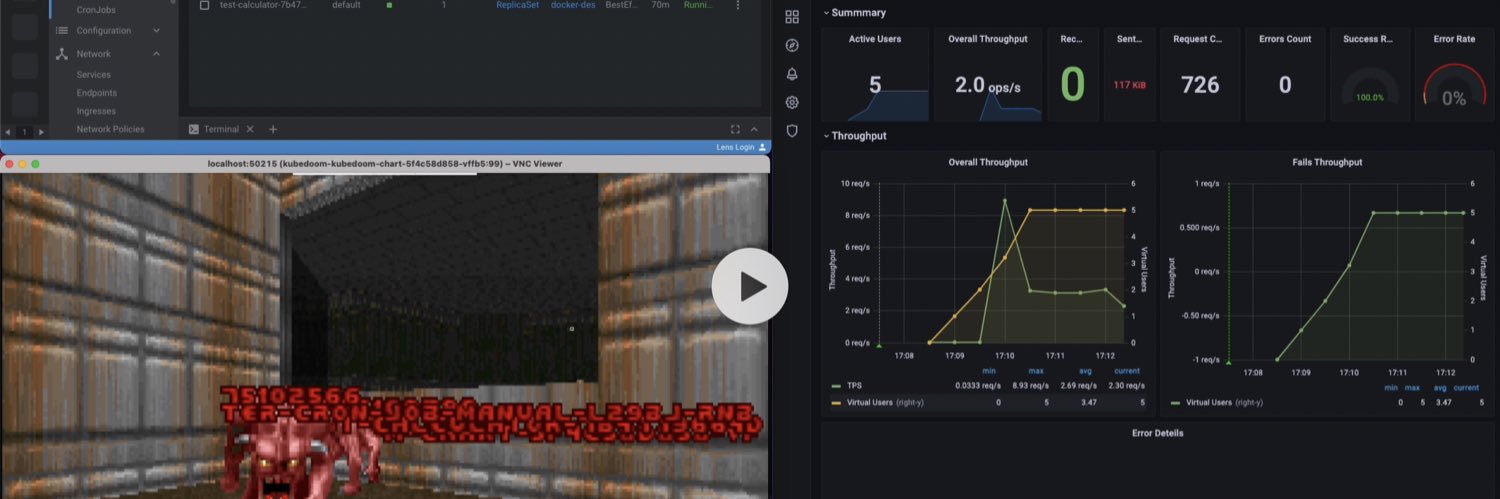This screenshot has height=499, width=1500.
Task: Click the Overall Throughput stat panel title
Action: pyautogui.click(x=987, y=39)
